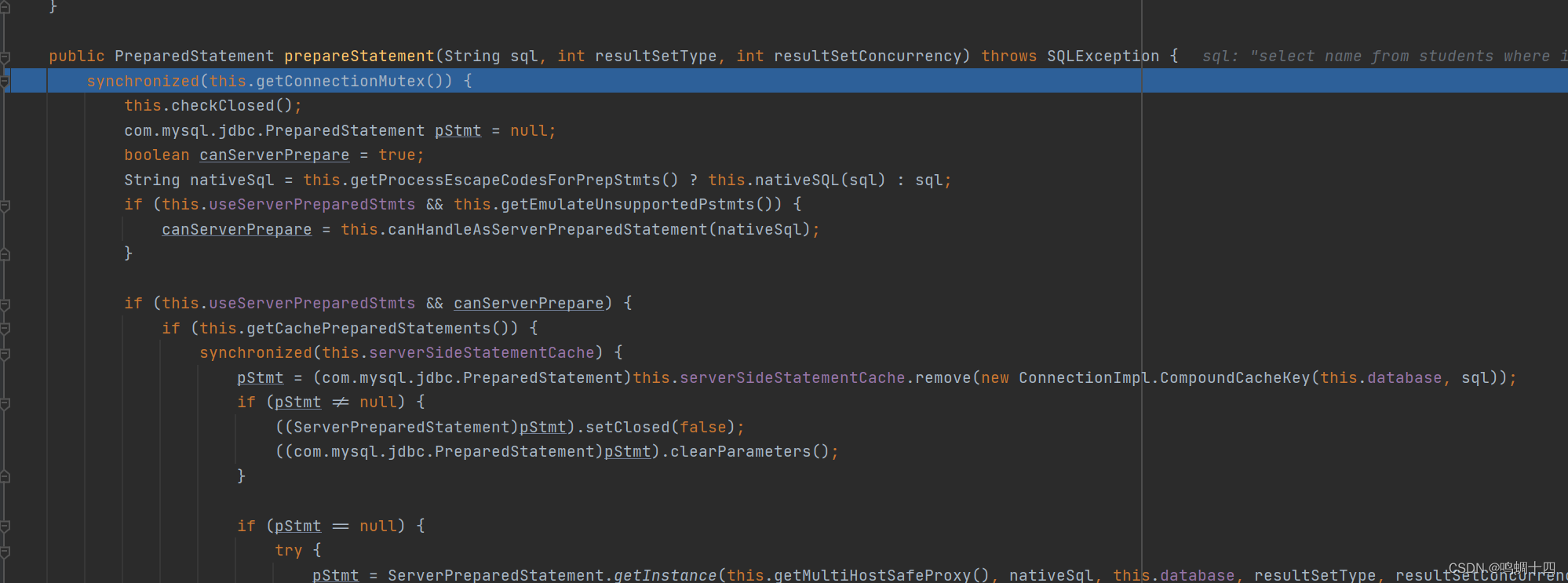Click the remove method call
Screen dimensions: 1568x583
click(943, 378)
